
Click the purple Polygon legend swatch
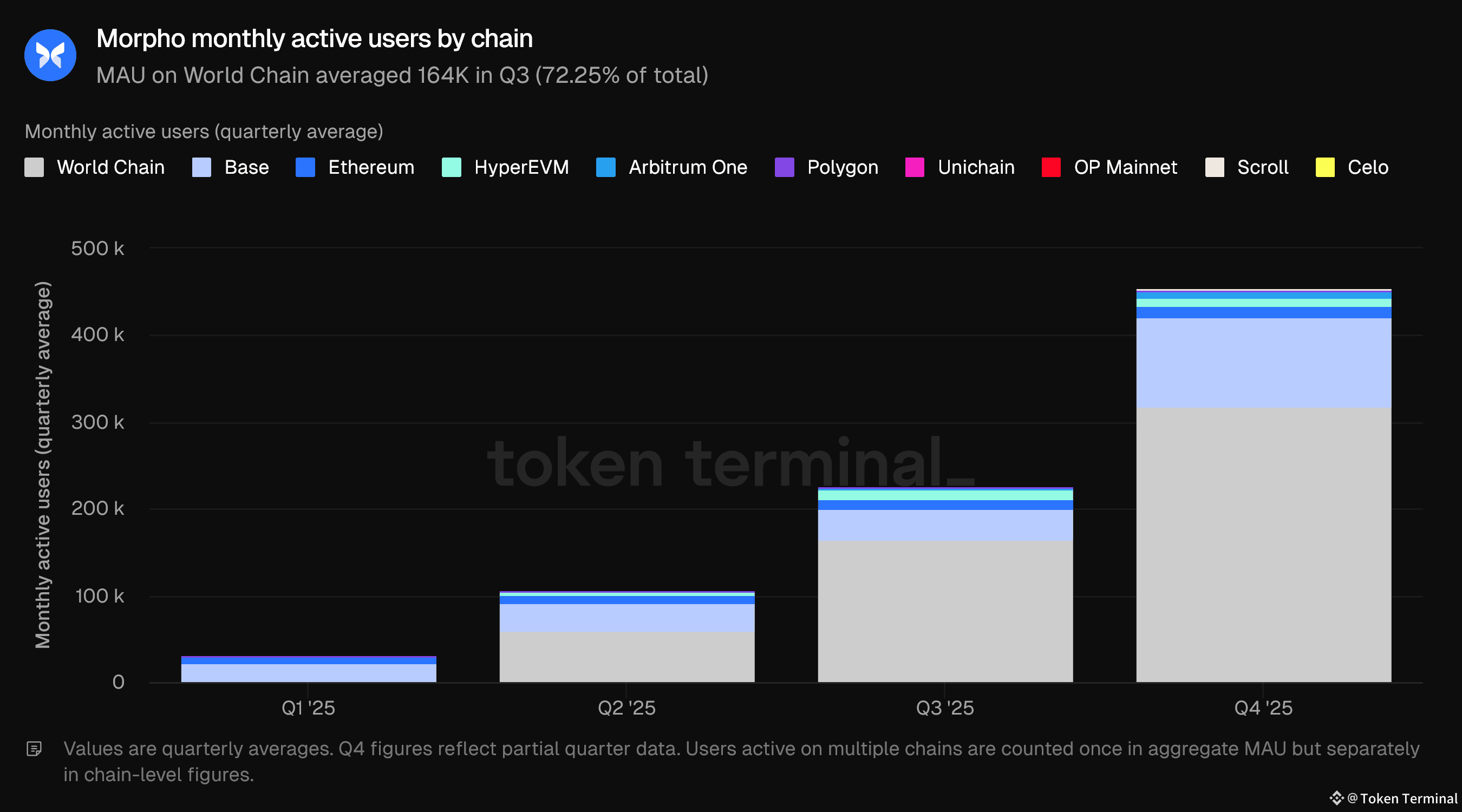pyautogui.click(x=784, y=167)
